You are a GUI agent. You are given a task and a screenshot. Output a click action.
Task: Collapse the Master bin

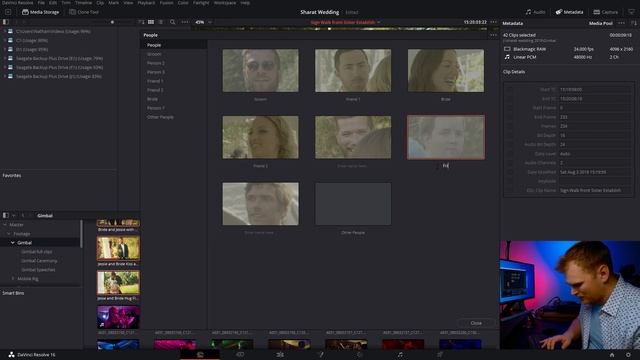[x=5, y=224]
